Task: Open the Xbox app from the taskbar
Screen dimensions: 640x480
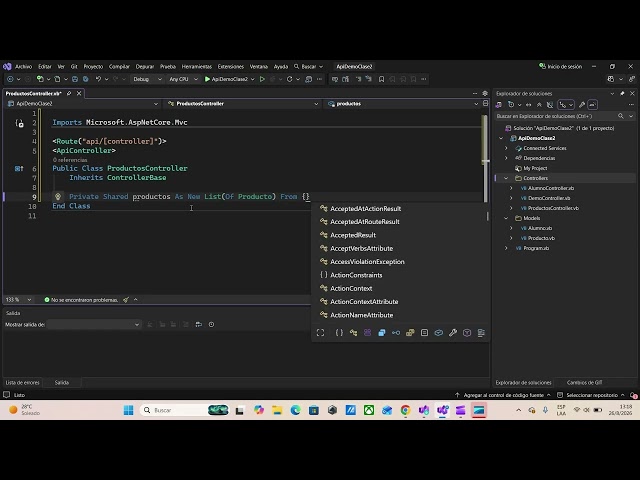Action: point(369,410)
